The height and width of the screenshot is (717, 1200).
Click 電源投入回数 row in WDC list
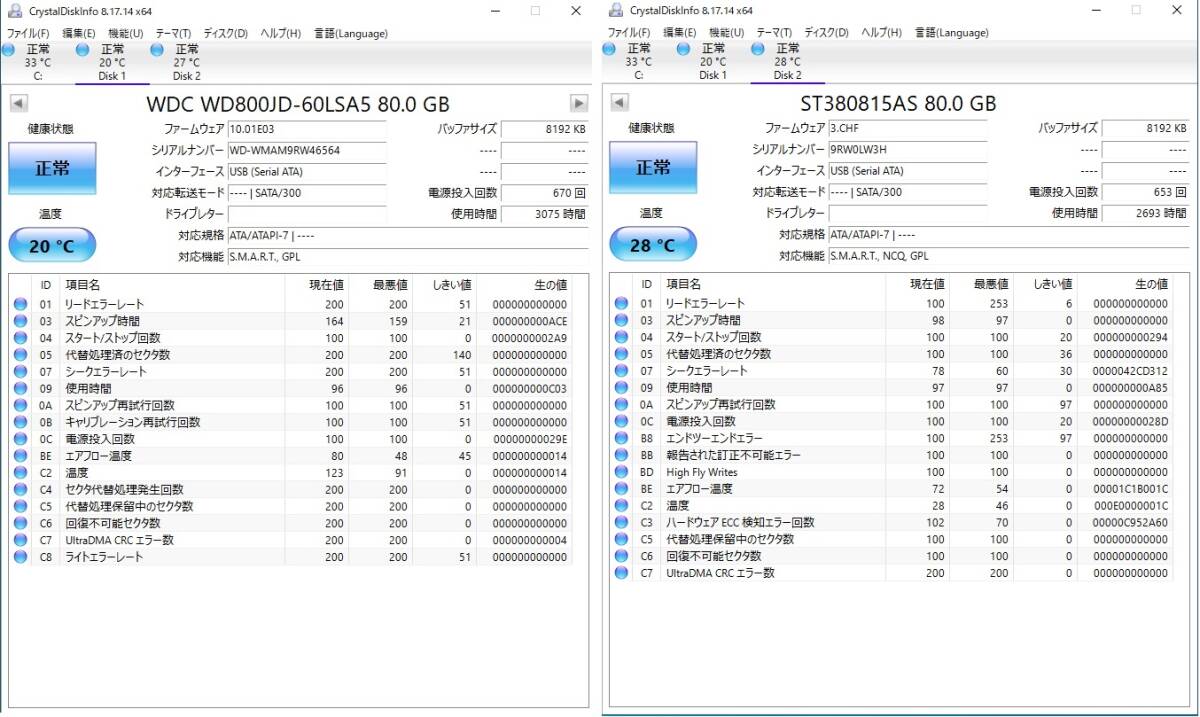(290, 439)
